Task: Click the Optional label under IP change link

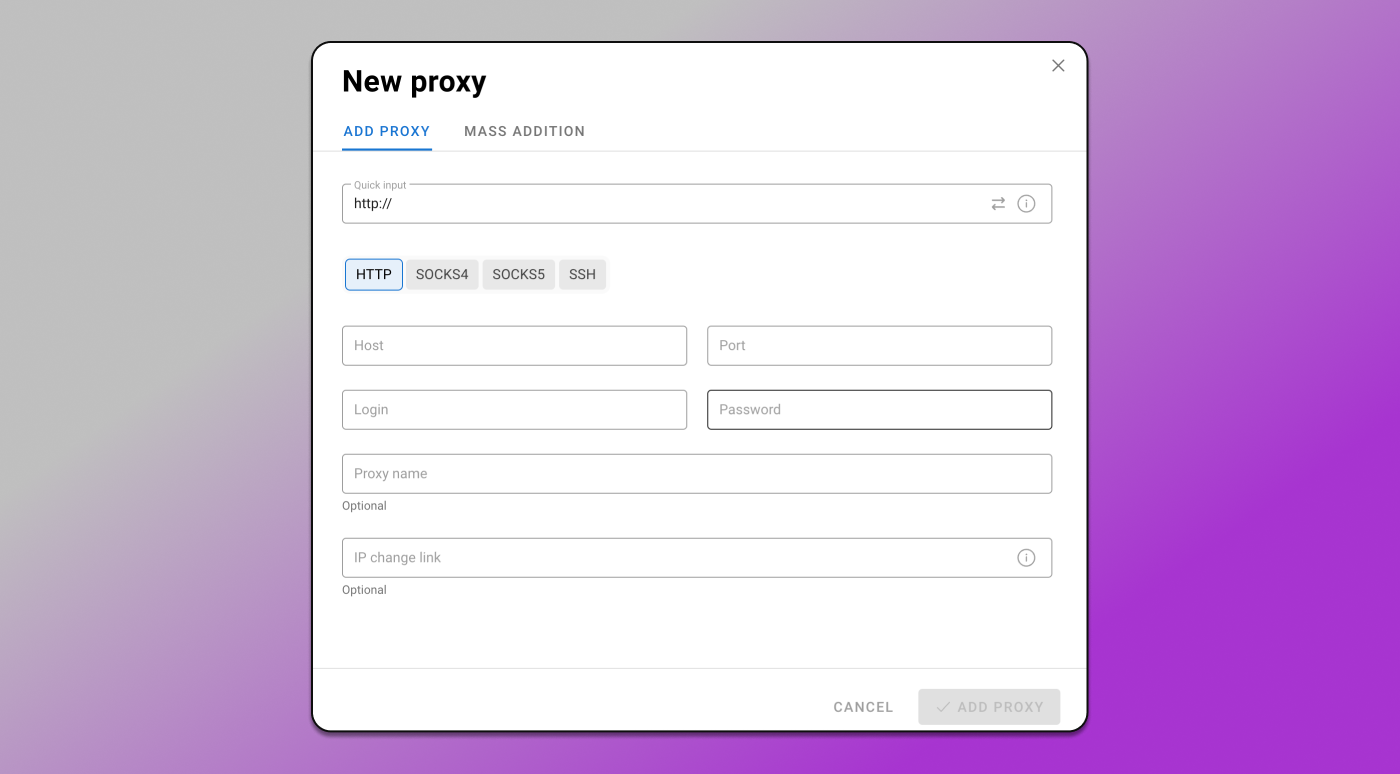Action: (x=364, y=590)
